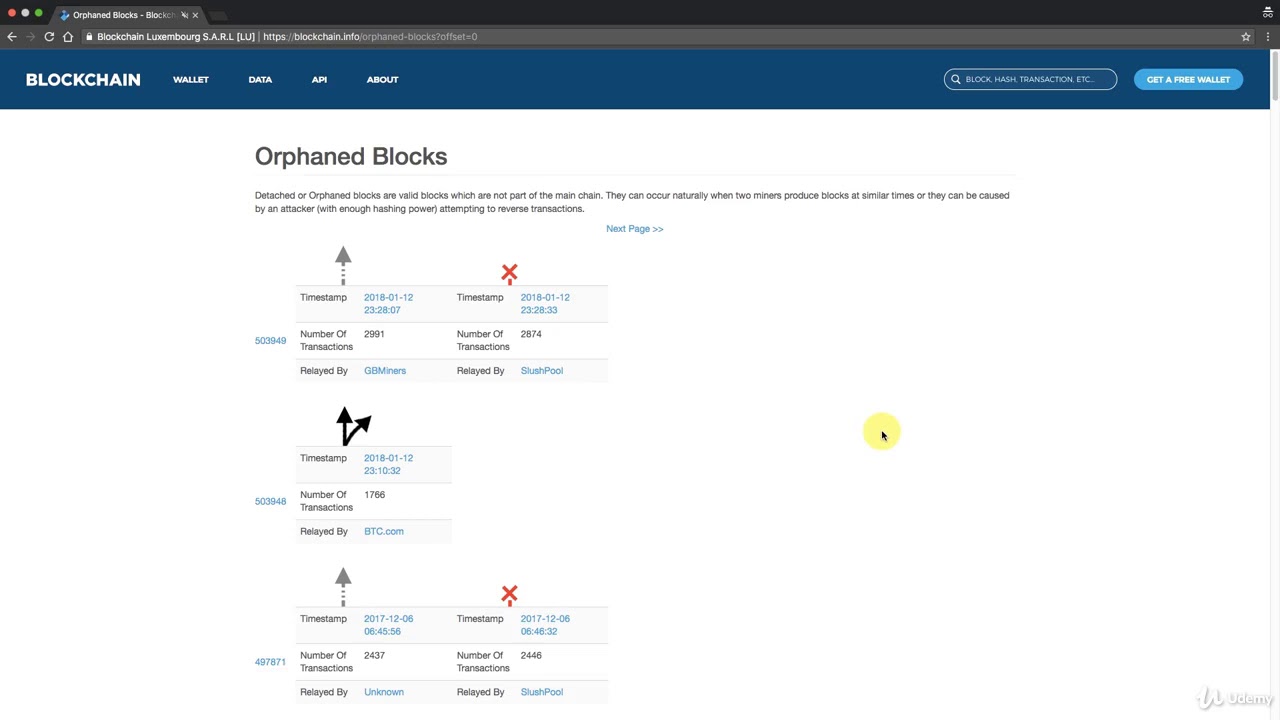The height and width of the screenshot is (720, 1280).
Task: Click the Orphaned Blocks heading
Action: point(351,156)
